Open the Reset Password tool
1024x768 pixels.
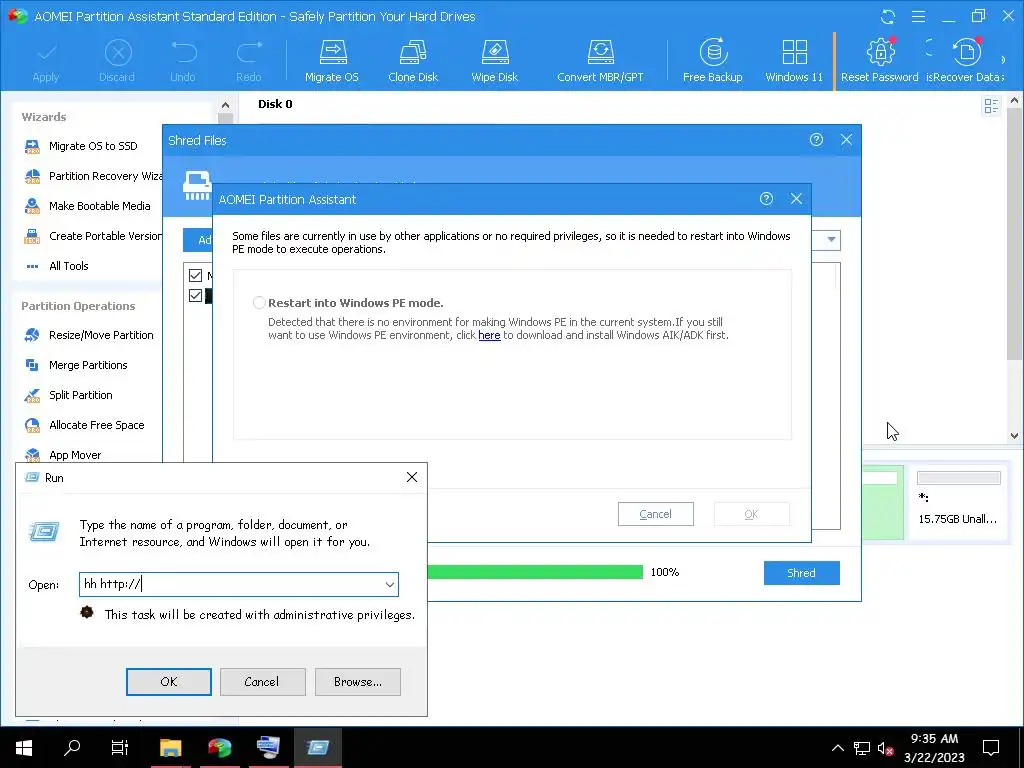[880, 61]
